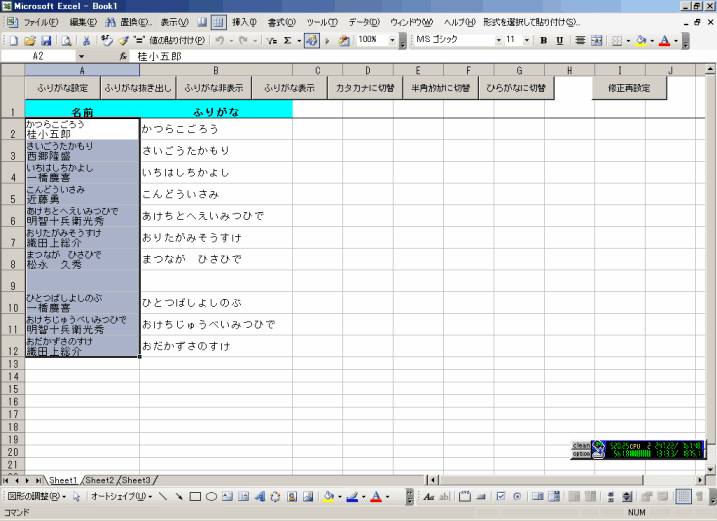717x521 pixels.
Task: Click the ひらがなに切替 button
Action: 516,88
